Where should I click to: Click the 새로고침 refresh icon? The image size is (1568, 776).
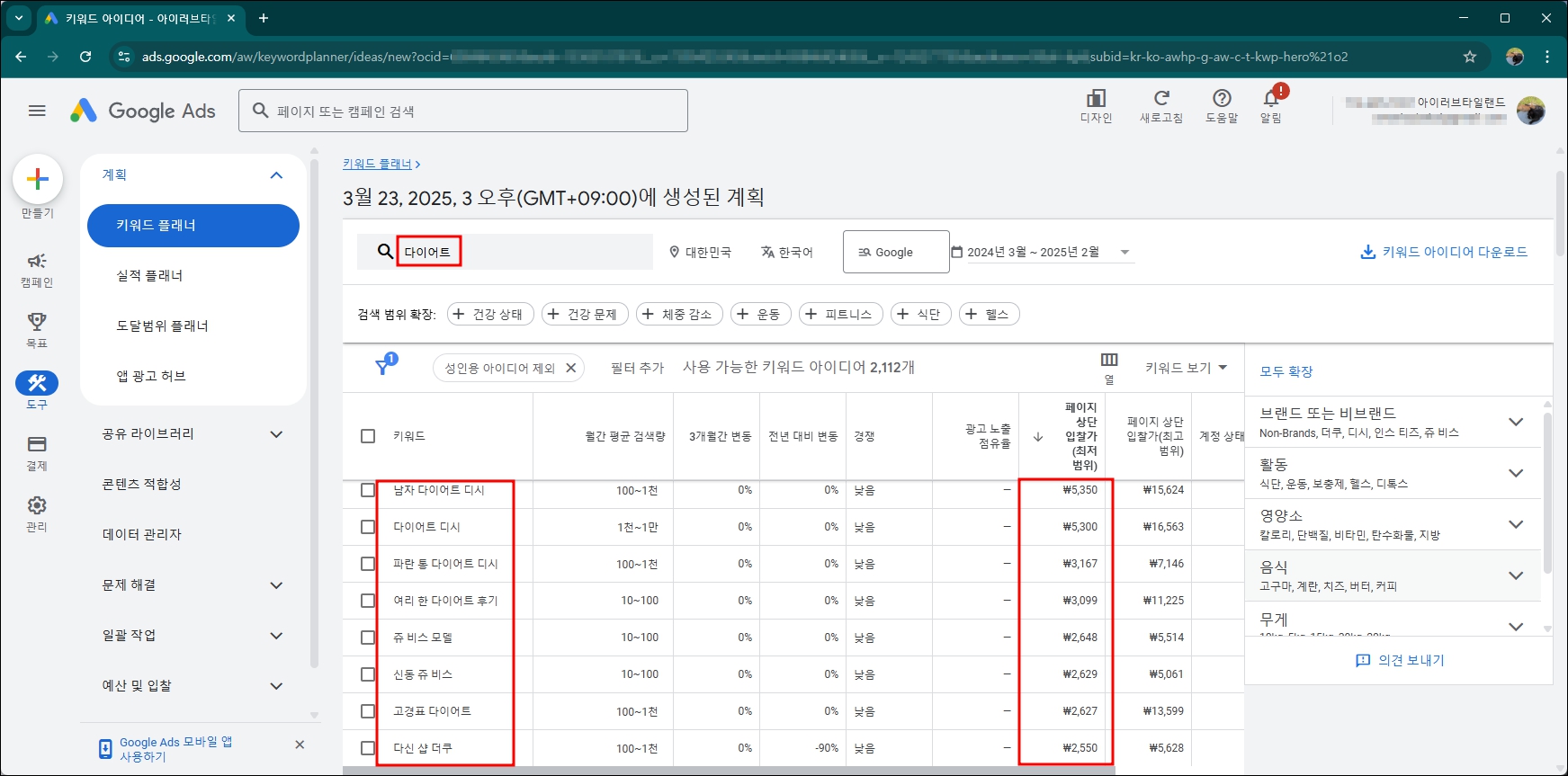pyautogui.click(x=1161, y=98)
